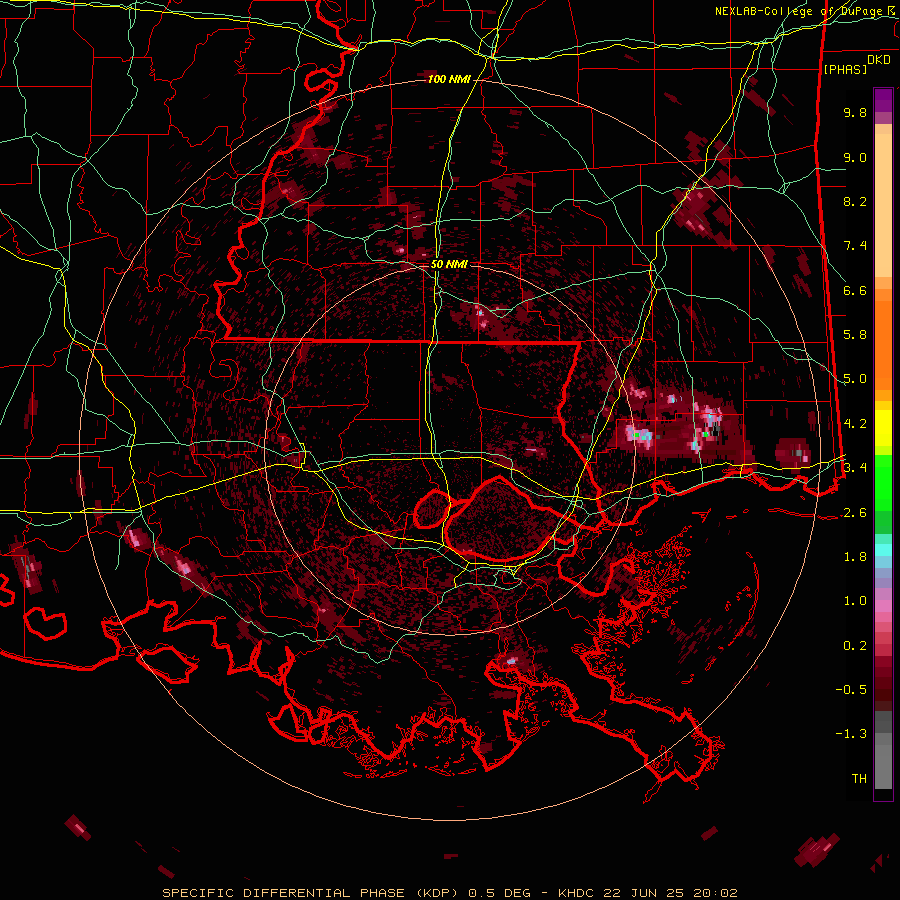The image size is (900, 900).
Task: Click the gray bottom segment of the color bar
Action: tap(883, 766)
